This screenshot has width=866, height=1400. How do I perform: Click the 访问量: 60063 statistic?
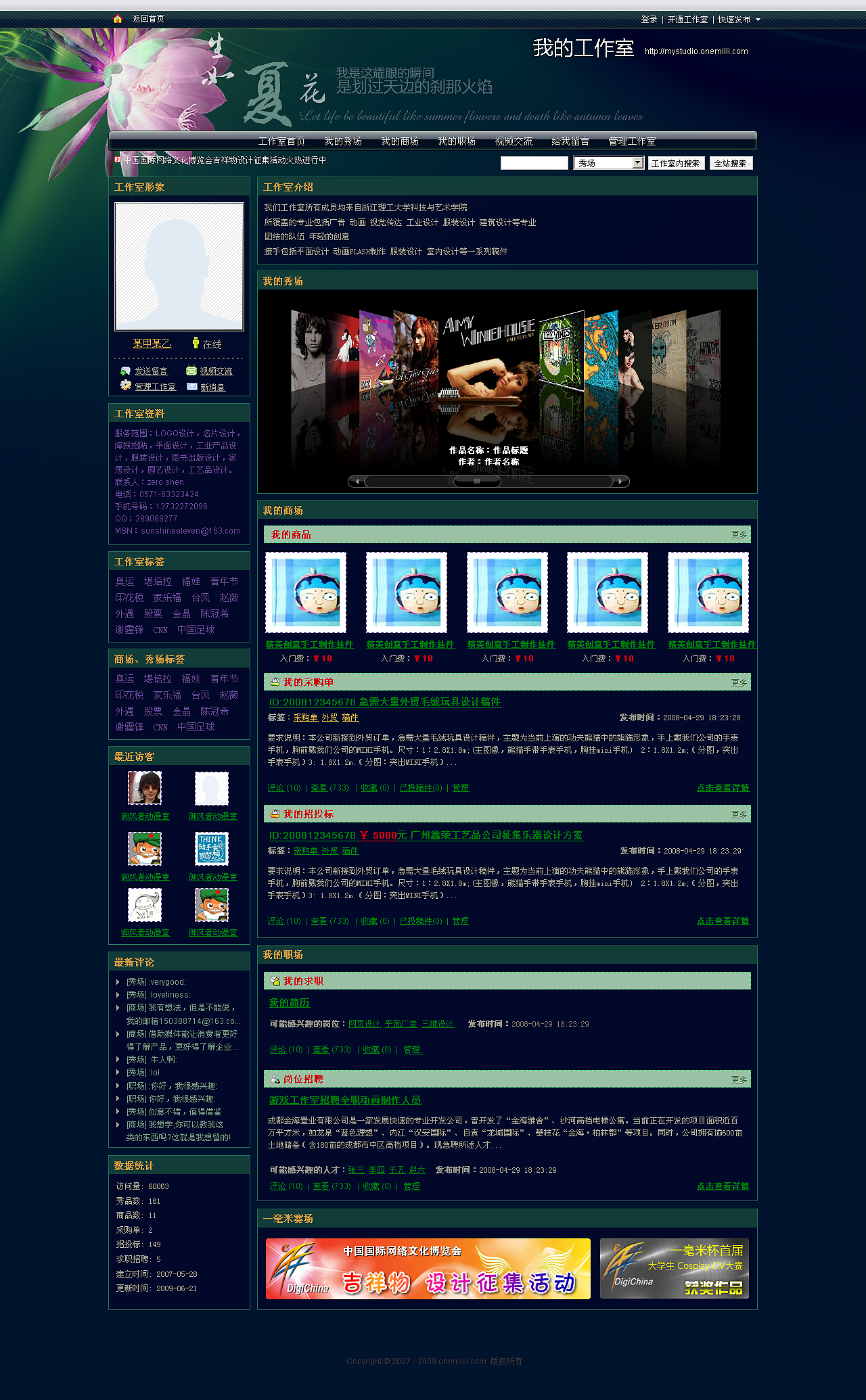coord(142,1186)
